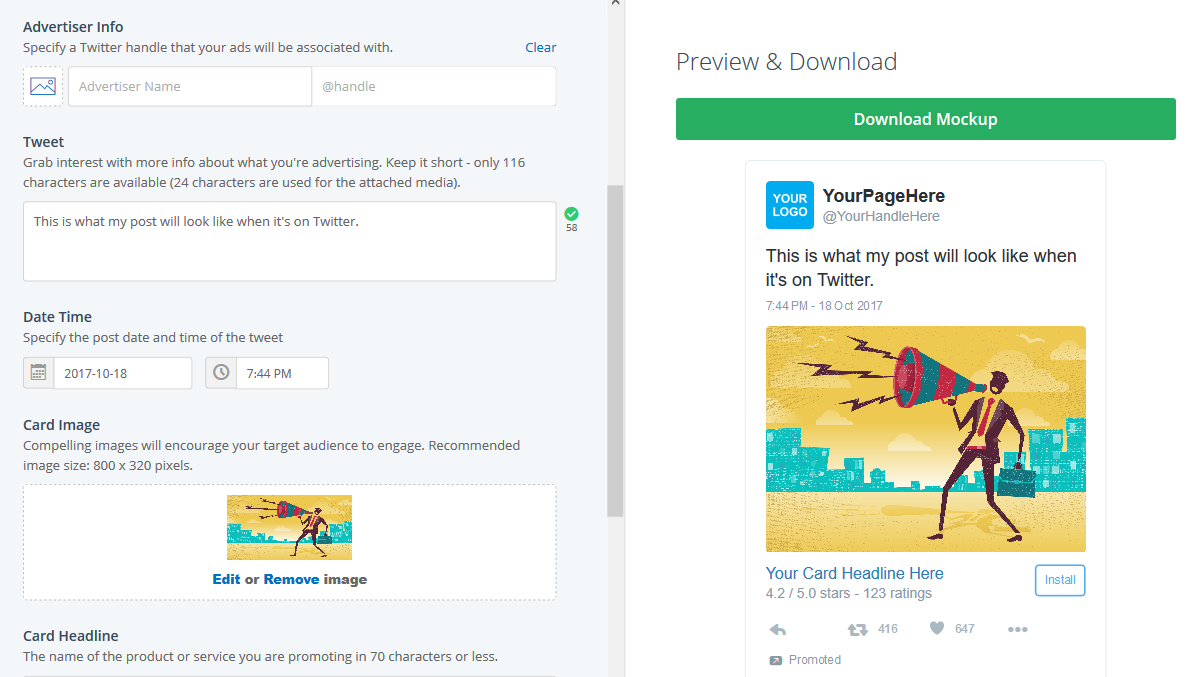
Task: Click the Advertiser Name field
Action: (190, 86)
